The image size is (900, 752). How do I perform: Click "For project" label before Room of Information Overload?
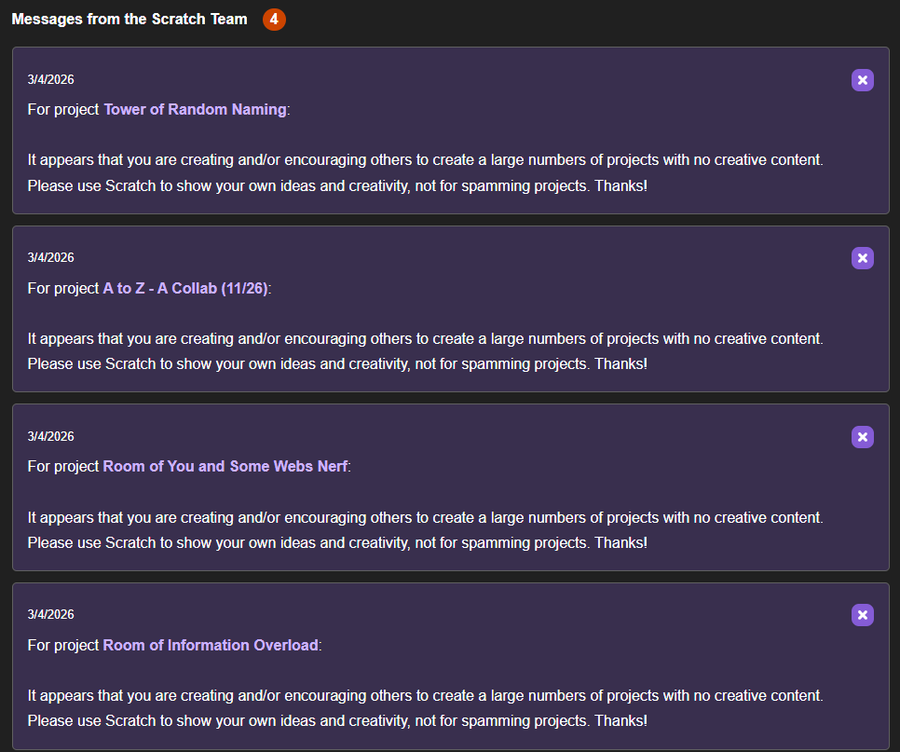point(63,645)
